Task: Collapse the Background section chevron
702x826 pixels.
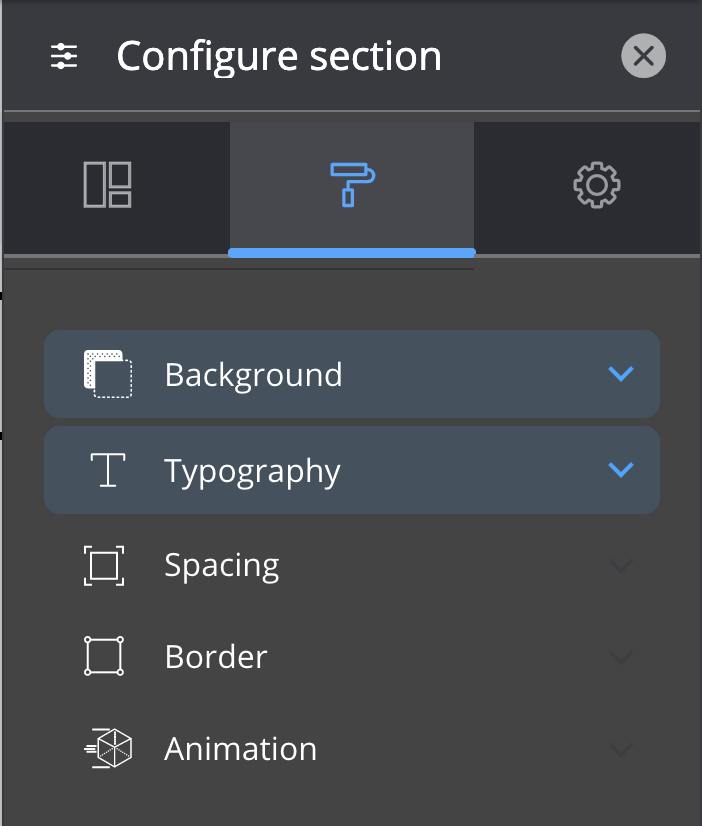Action: coord(621,374)
